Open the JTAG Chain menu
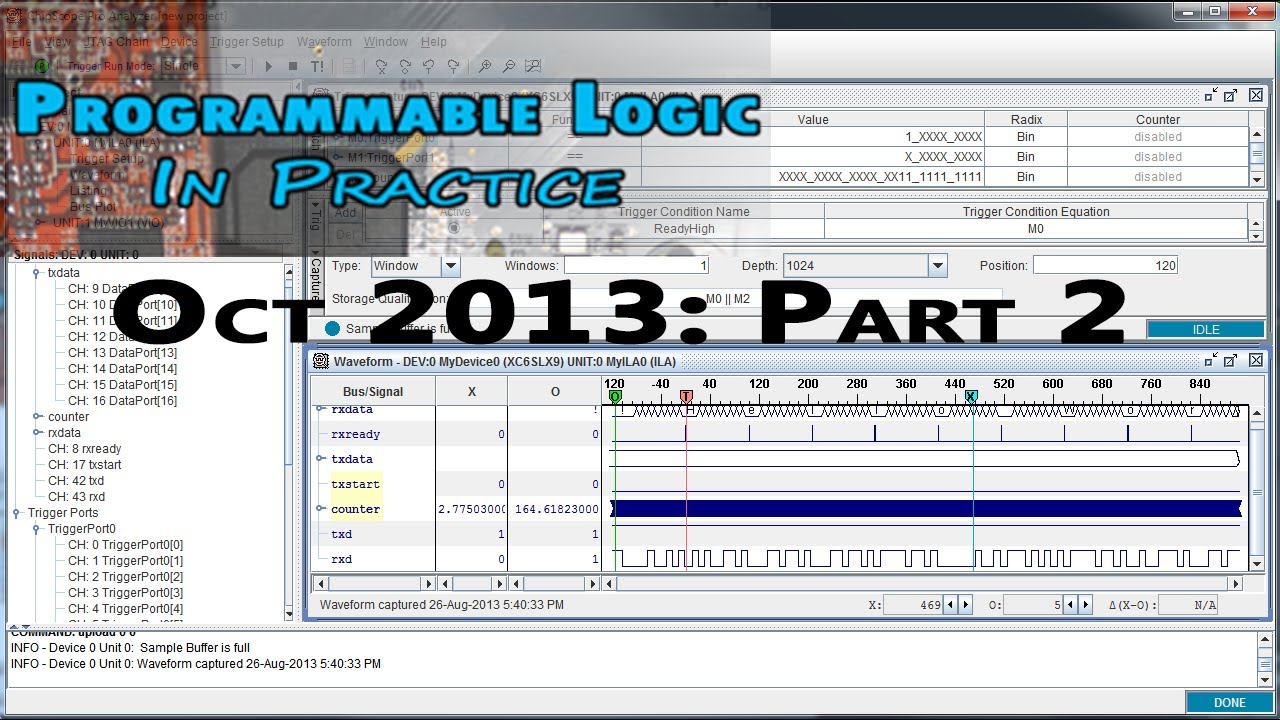The height and width of the screenshot is (720, 1280). [x=117, y=42]
